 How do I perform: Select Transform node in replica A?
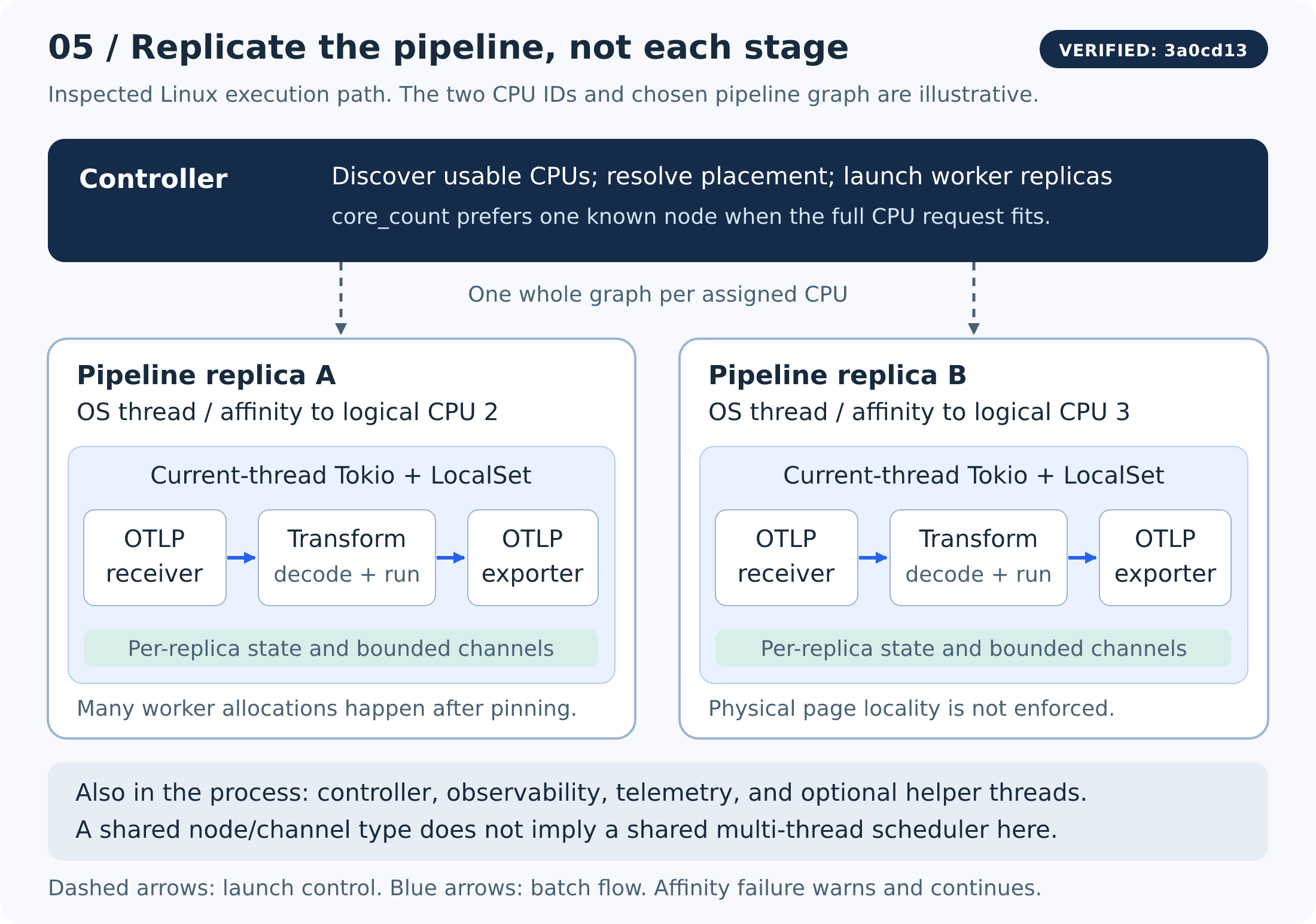(347, 558)
